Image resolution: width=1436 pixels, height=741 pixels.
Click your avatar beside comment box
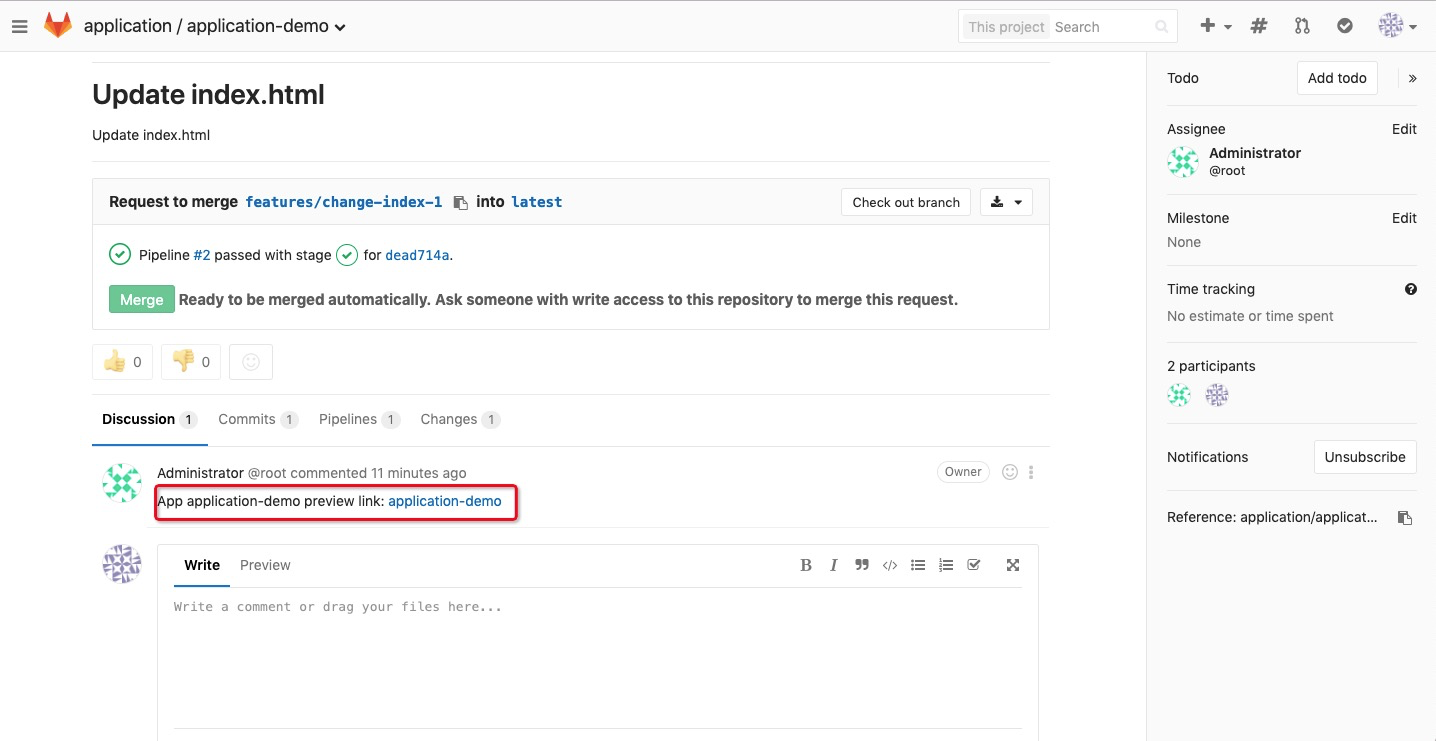122,564
